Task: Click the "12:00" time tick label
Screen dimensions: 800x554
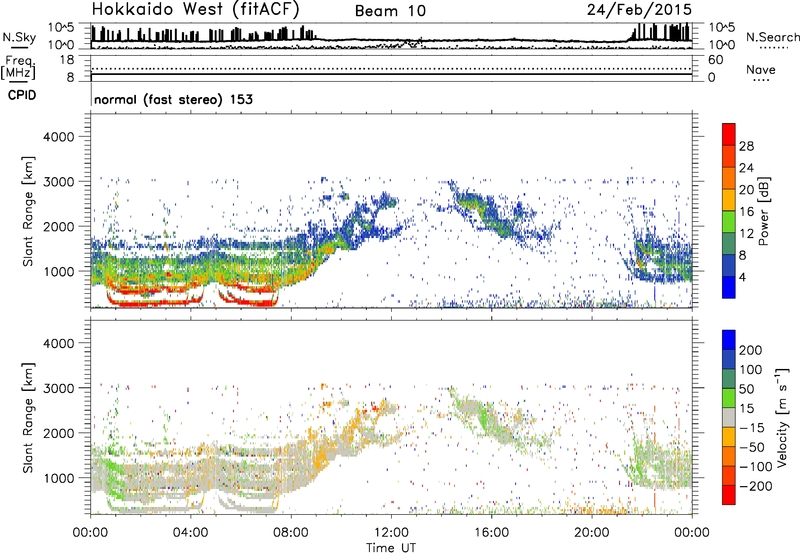Action: [391, 533]
